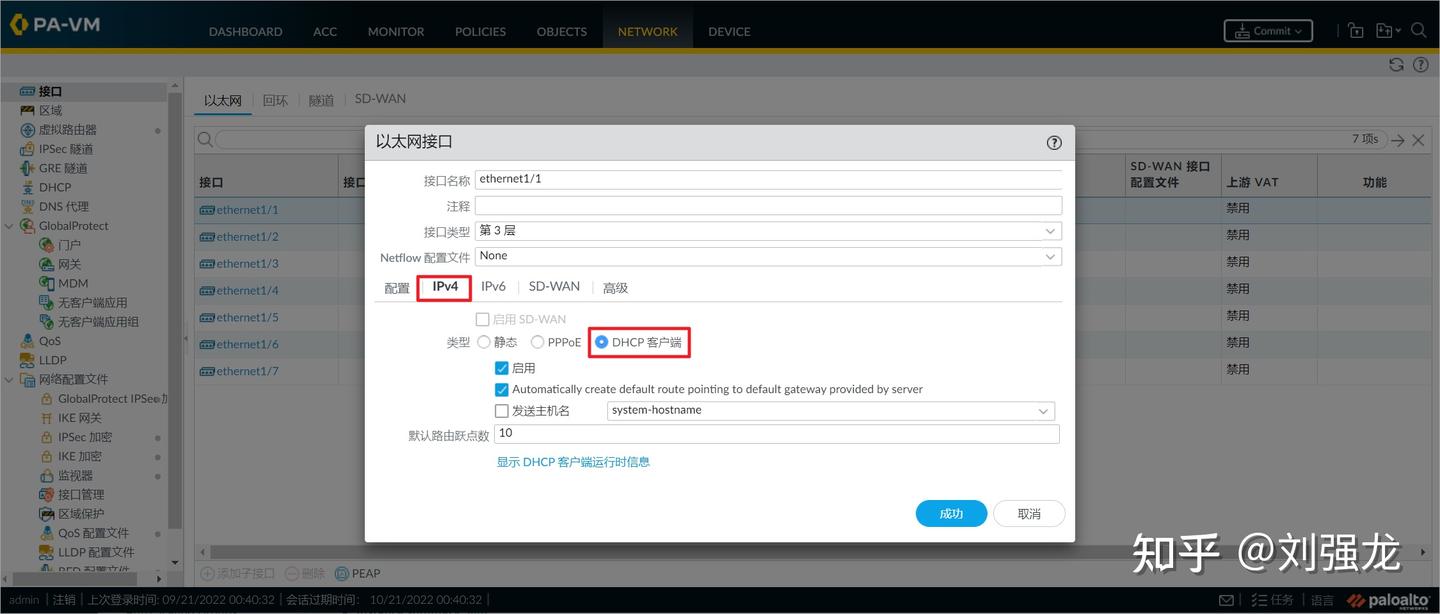Image resolution: width=1440 pixels, height=614 pixels.
Task: Expand the Netflow 配置文件 dropdown
Action: pyautogui.click(x=1049, y=255)
